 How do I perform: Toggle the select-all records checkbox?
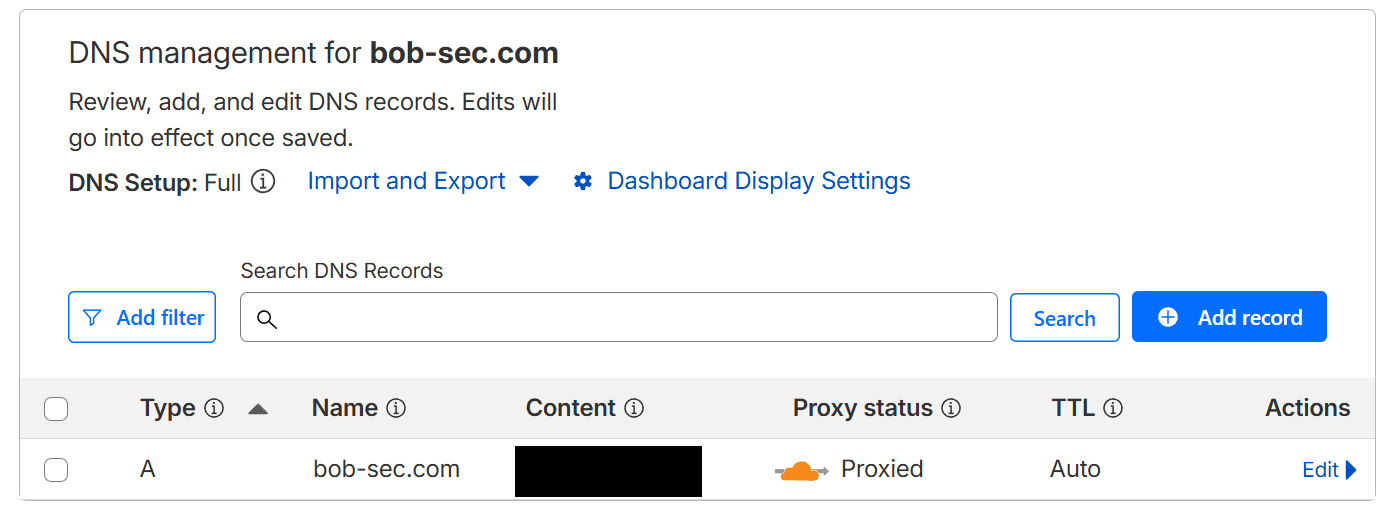pyautogui.click(x=56, y=409)
